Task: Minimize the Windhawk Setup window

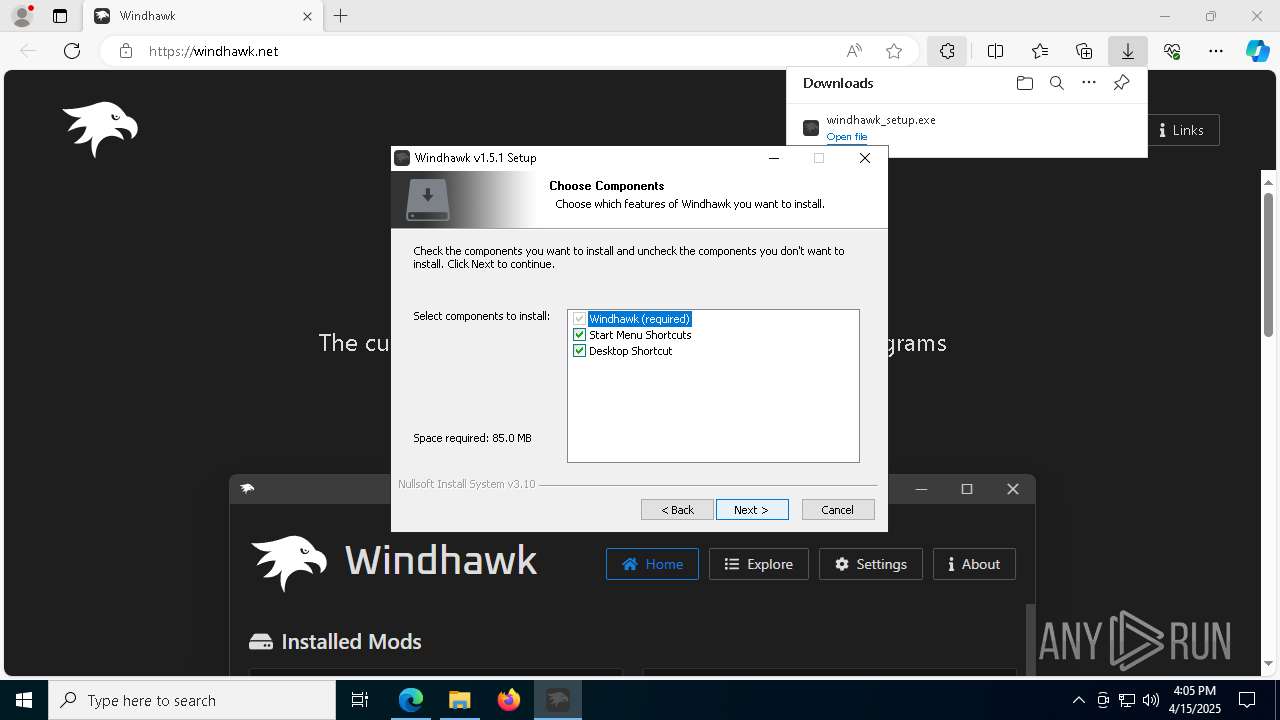Action: click(x=774, y=158)
